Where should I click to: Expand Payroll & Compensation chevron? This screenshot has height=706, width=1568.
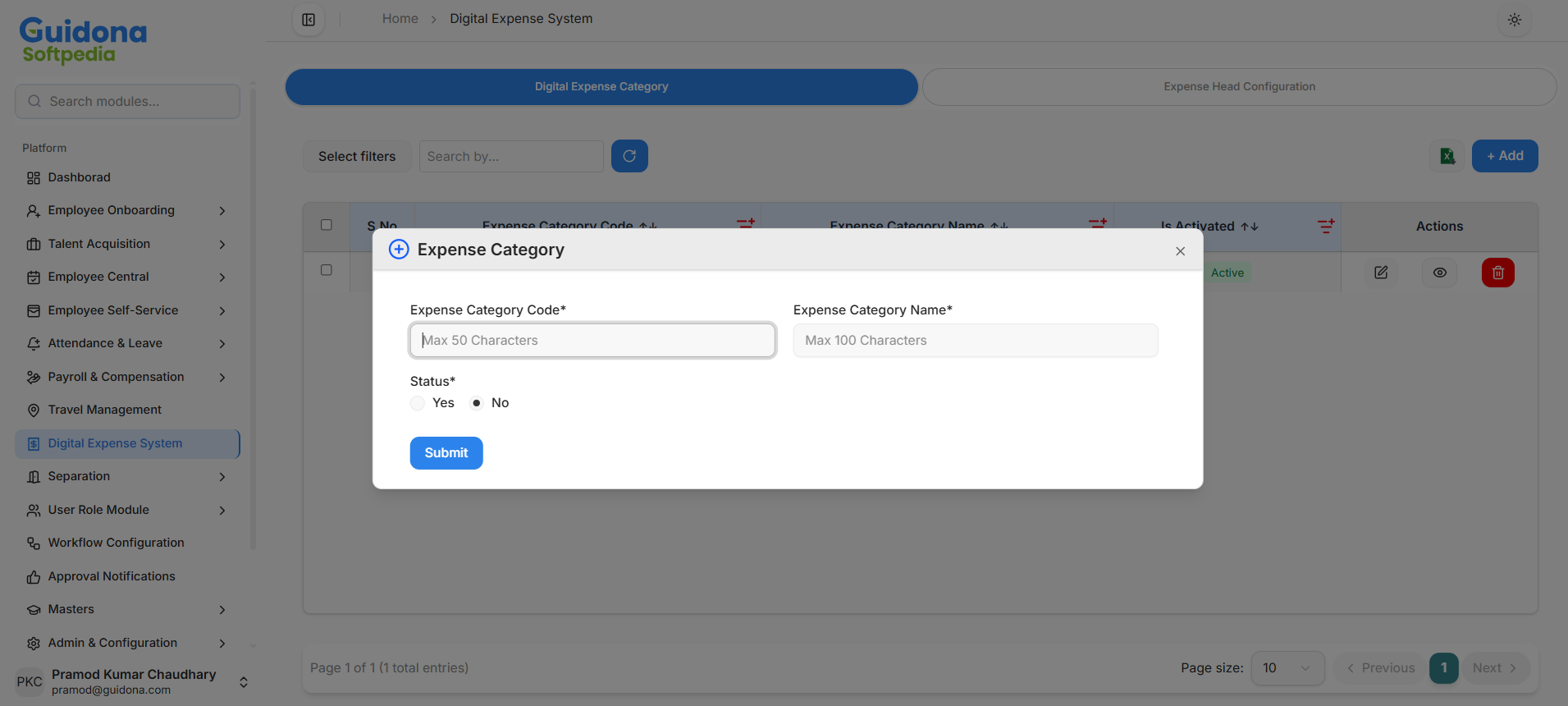click(x=222, y=378)
